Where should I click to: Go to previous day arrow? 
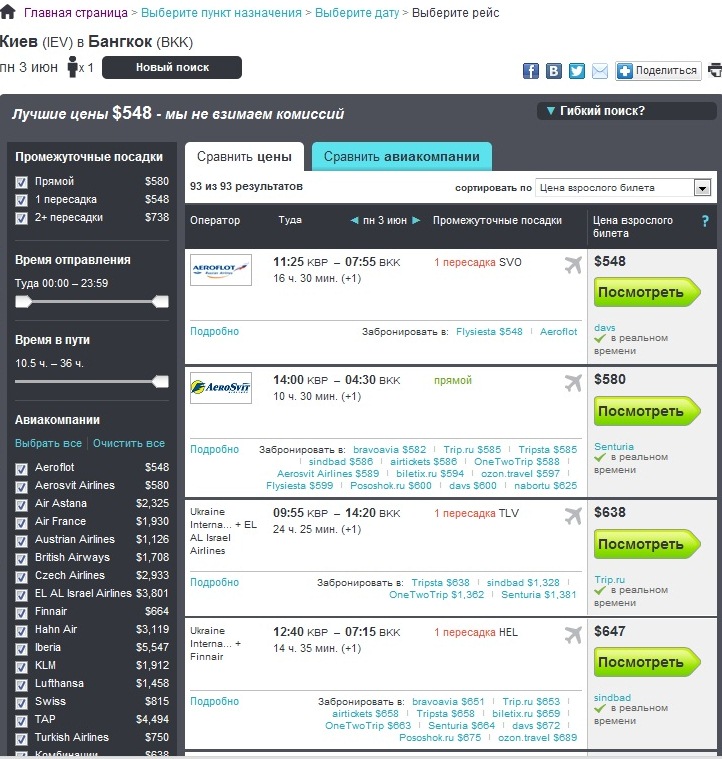[x=354, y=220]
